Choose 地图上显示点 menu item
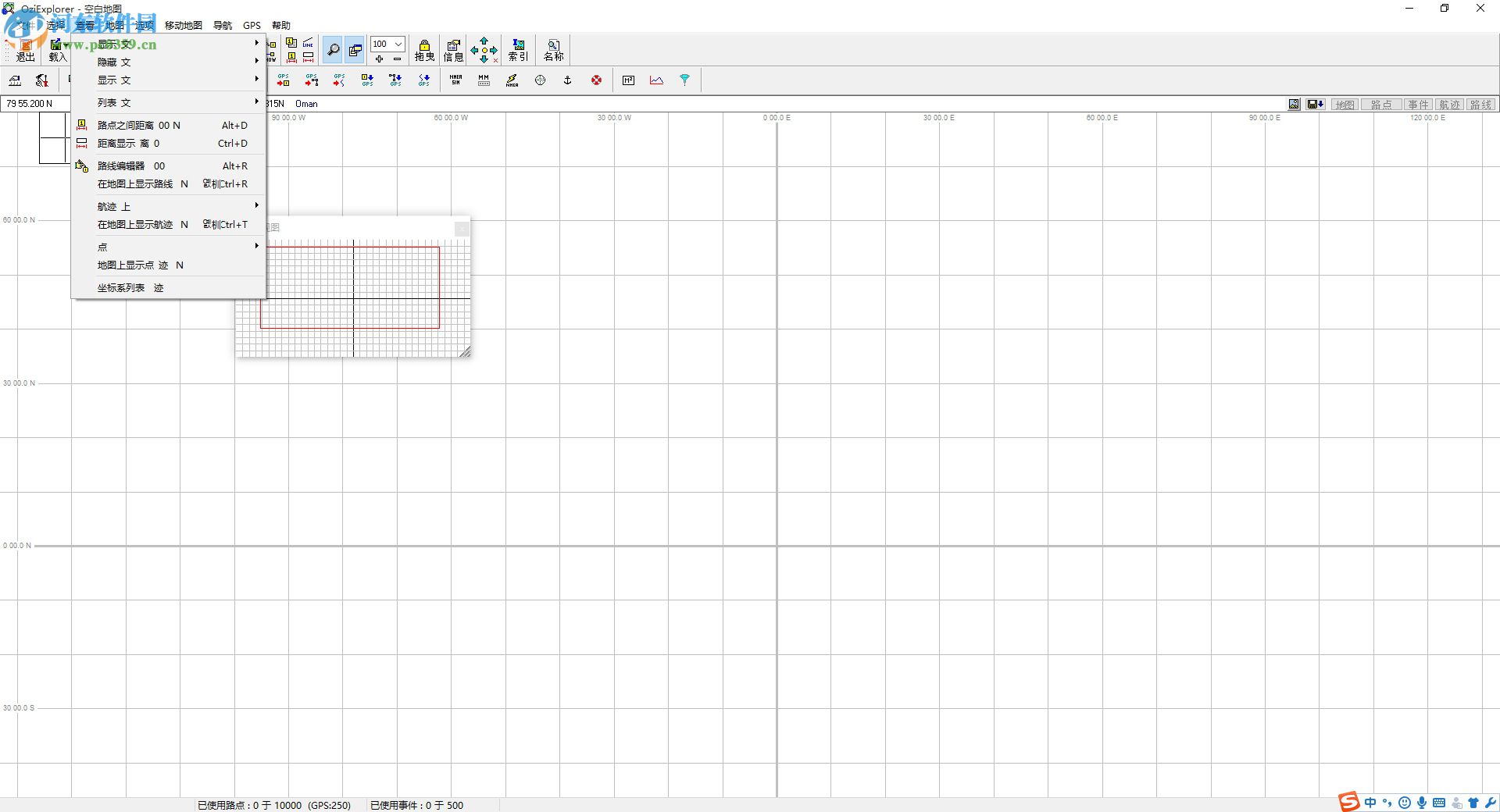 [169, 265]
